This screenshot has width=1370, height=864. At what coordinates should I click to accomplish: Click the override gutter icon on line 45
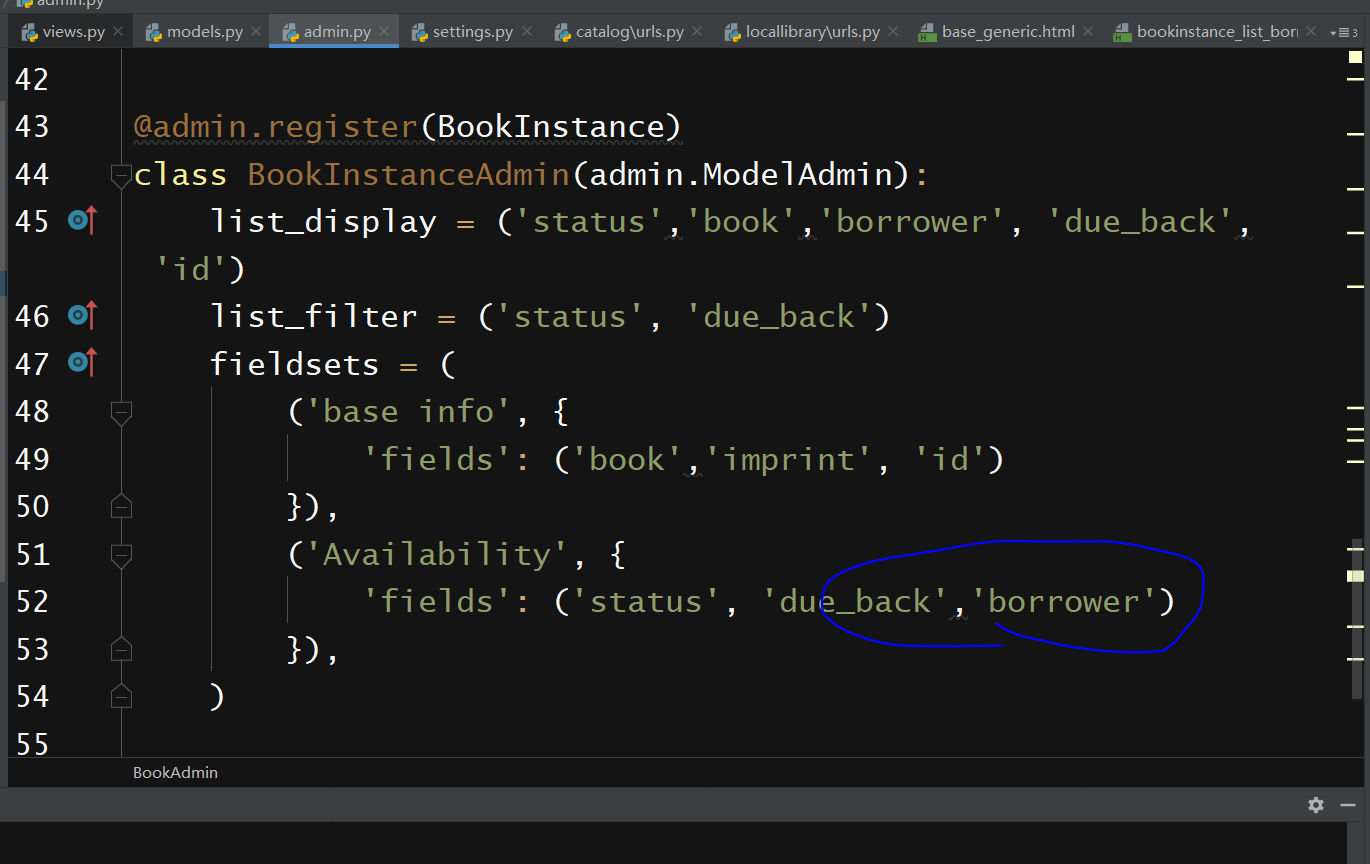click(82, 220)
